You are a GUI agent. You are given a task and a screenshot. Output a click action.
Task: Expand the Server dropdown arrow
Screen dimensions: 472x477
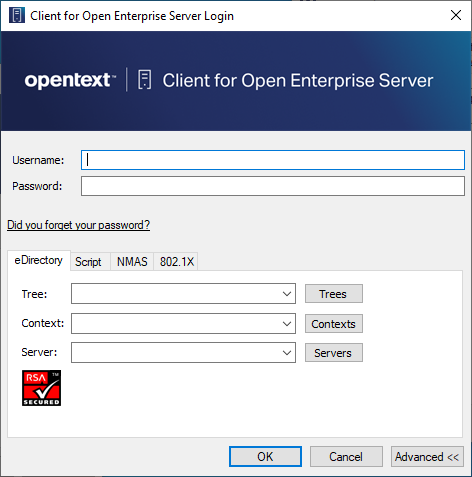pyautogui.click(x=287, y=352)
